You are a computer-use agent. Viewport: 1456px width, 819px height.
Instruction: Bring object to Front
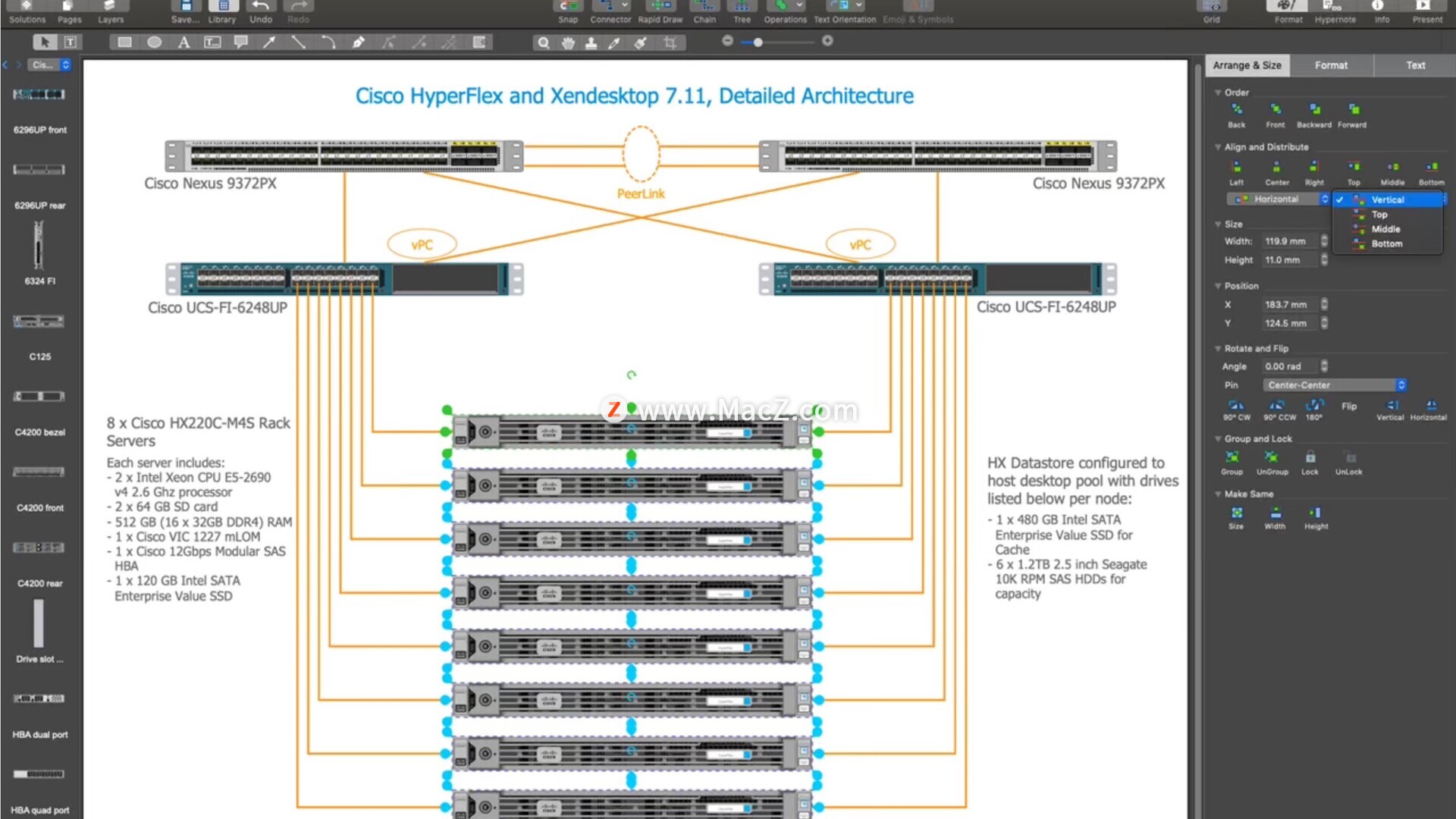tap(1276, 116)
